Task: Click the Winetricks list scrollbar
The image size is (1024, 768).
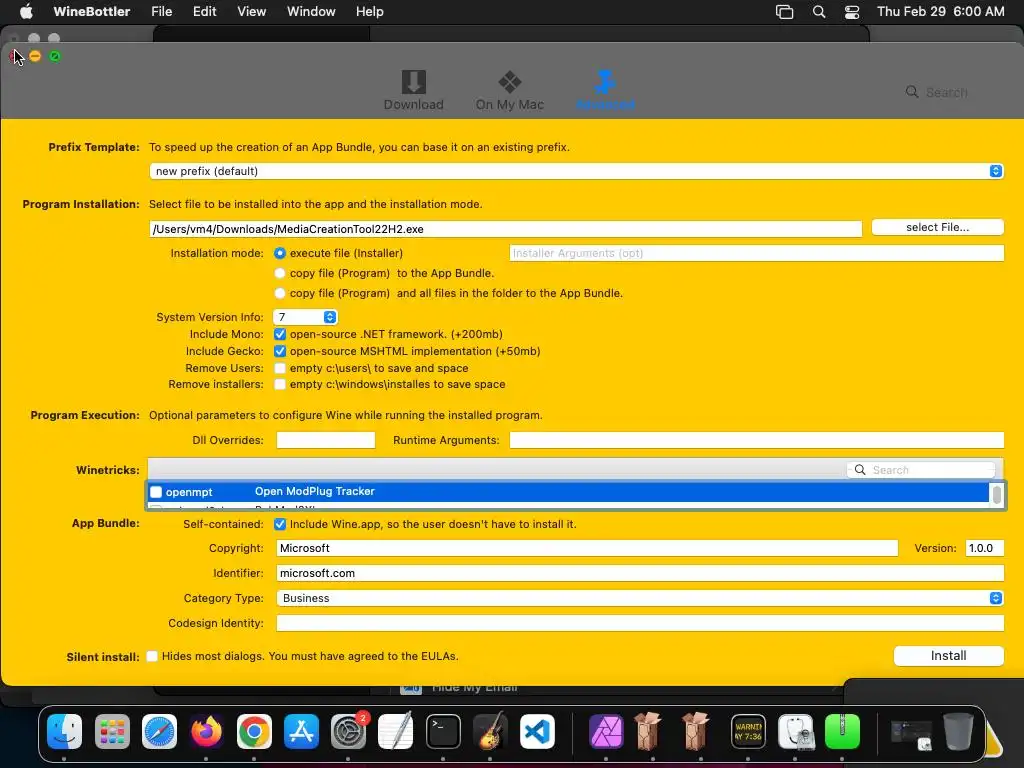Action: [x=997, y=494]
